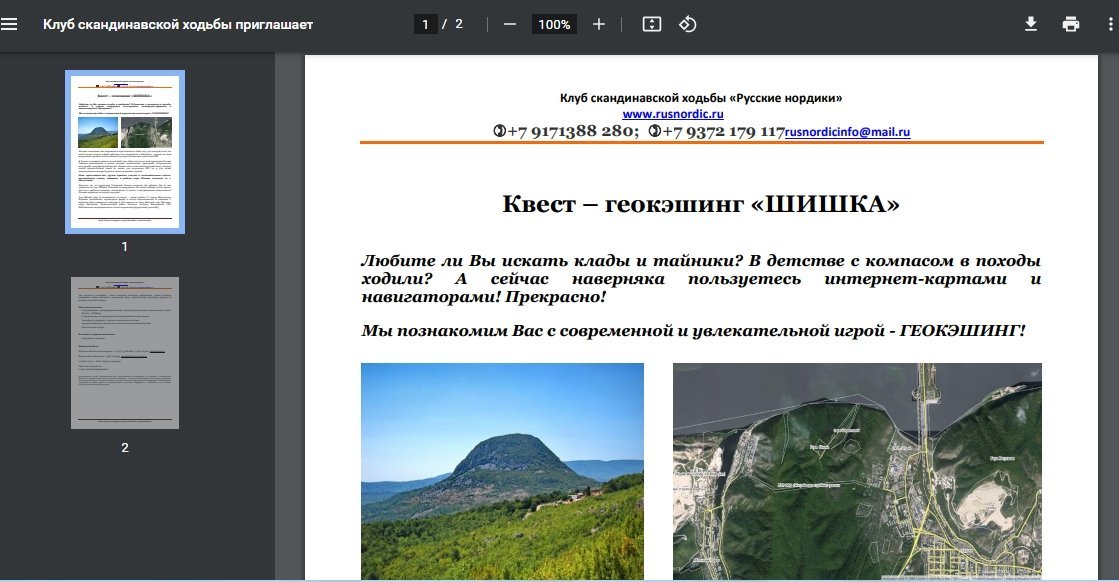Screen dimensions: 1119x582
Task: Click the fit to page icon
Action: (652, 24)
